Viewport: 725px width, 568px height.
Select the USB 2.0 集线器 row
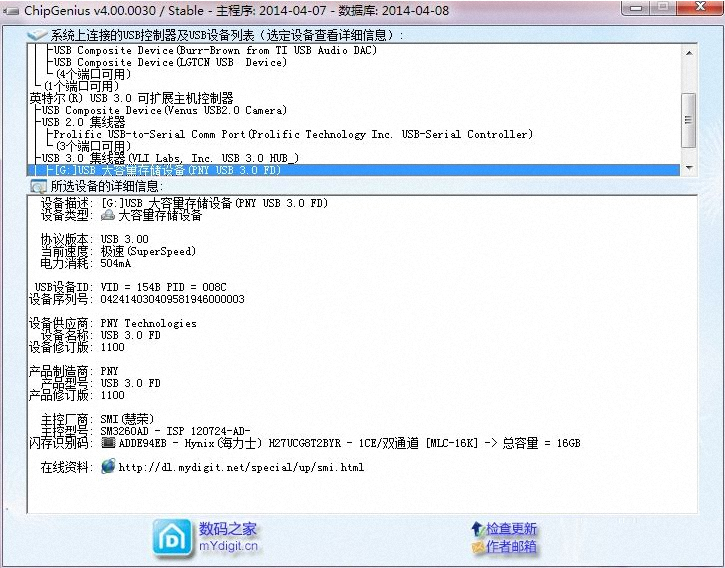tap(83, 122)
